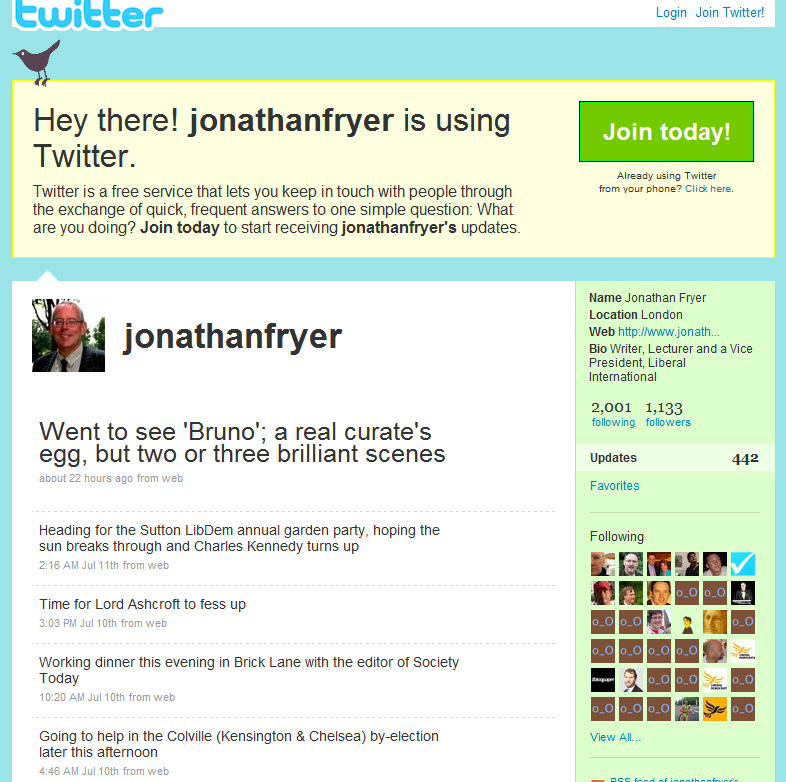The width and height of the screenshot is (786, 782).
Task: Click View All... under Following
Action: pyautogui.click(x=615, y=737)
